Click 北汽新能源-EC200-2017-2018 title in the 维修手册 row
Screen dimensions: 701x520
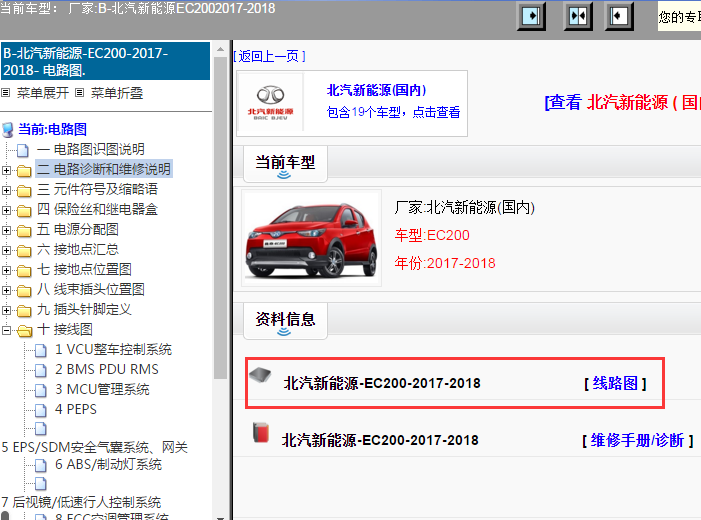click(380, 440)
